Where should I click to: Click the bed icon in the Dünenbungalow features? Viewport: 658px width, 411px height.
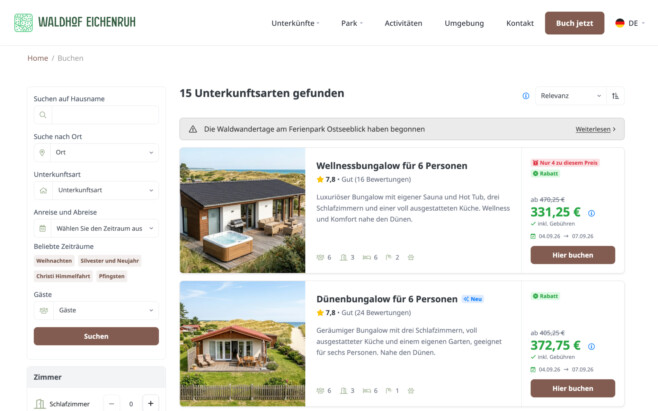pos(367,390)
